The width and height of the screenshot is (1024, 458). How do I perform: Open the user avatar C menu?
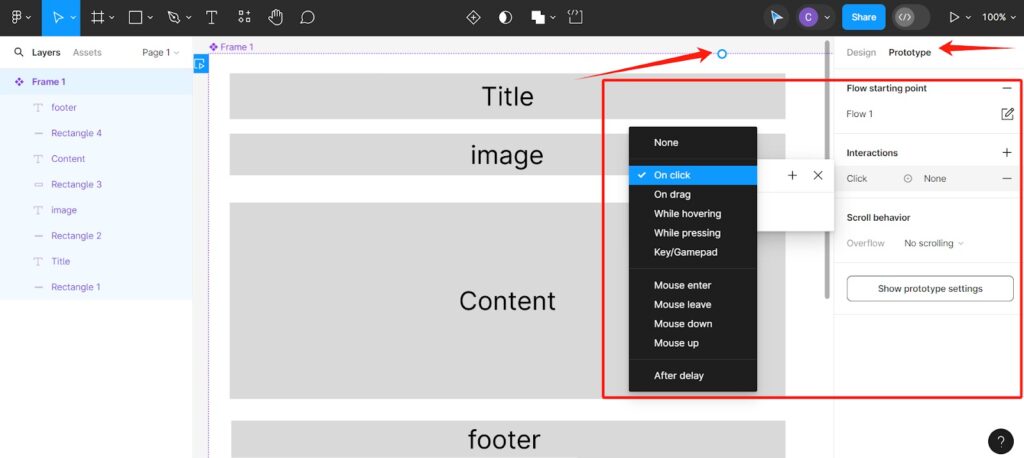[x=808, y=18]
